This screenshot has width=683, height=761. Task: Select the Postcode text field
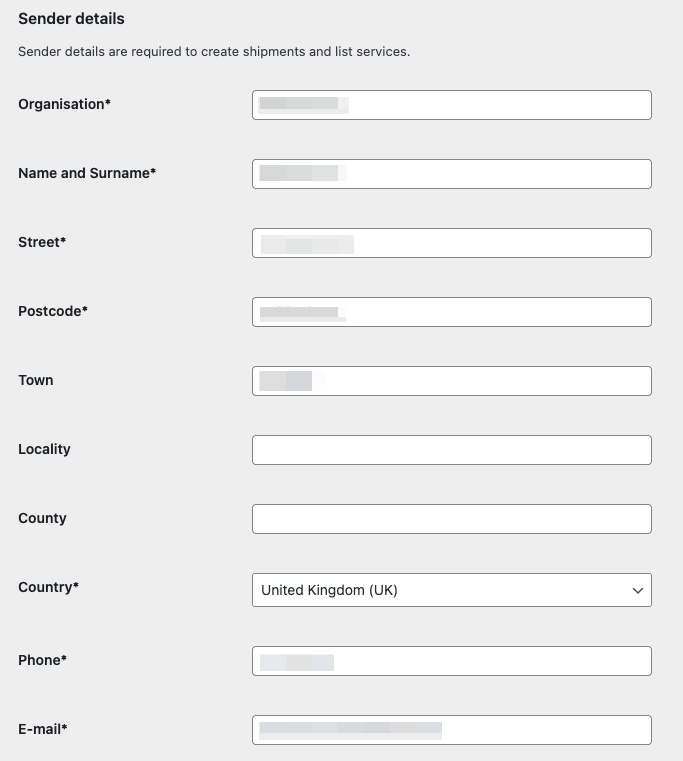tap(451, 312)
